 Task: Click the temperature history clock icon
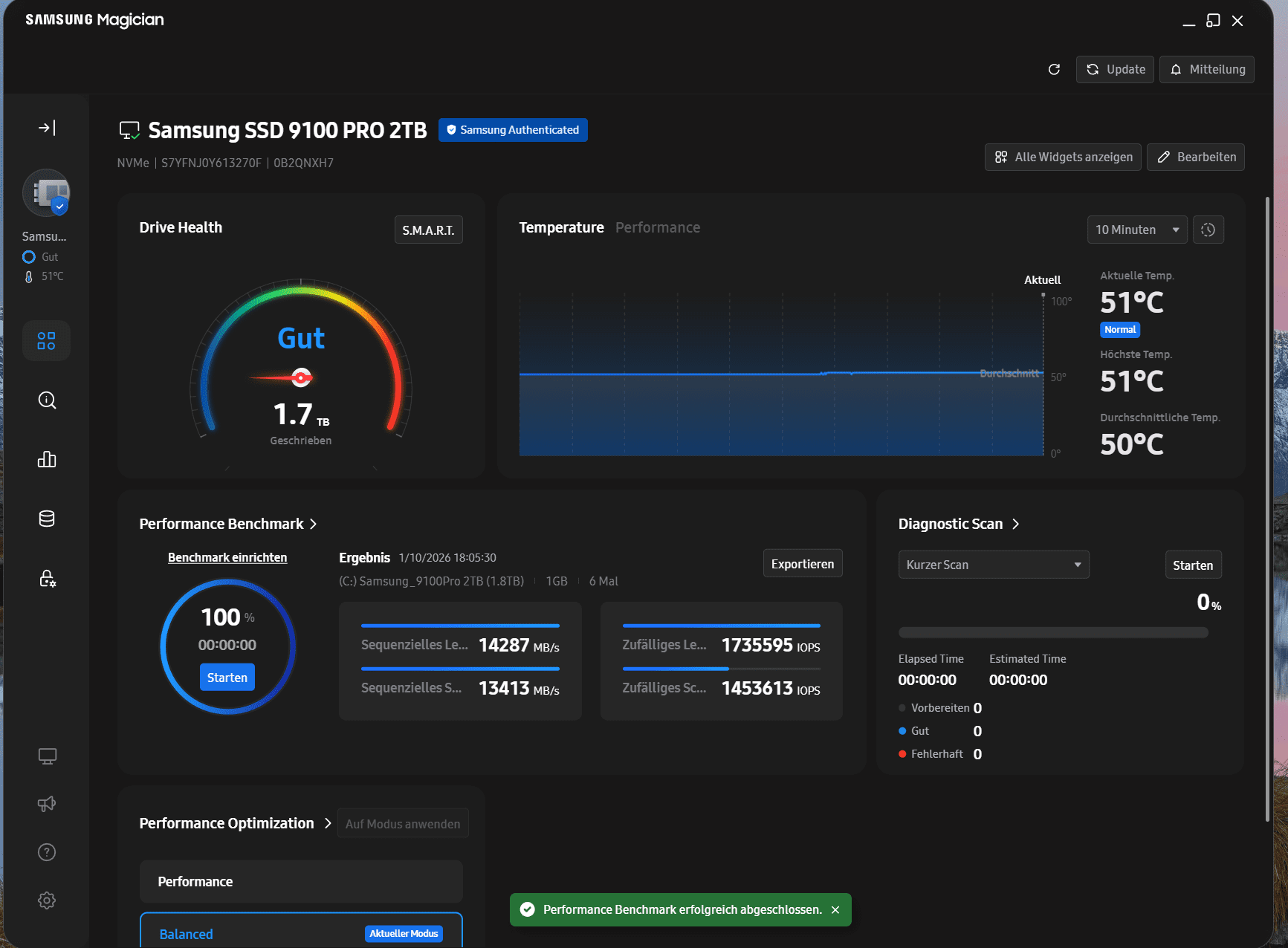[x=1208, y=230]
